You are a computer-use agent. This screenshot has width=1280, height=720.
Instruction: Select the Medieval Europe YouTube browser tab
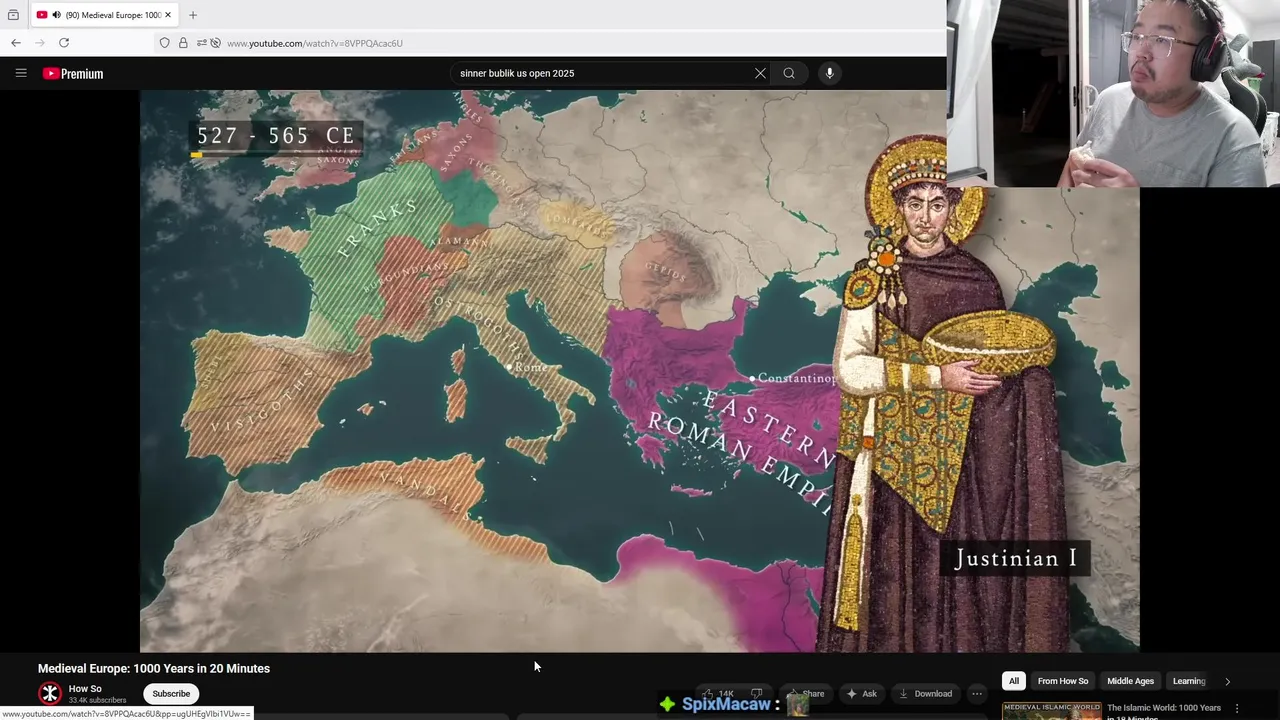click(x=104, y=15)
